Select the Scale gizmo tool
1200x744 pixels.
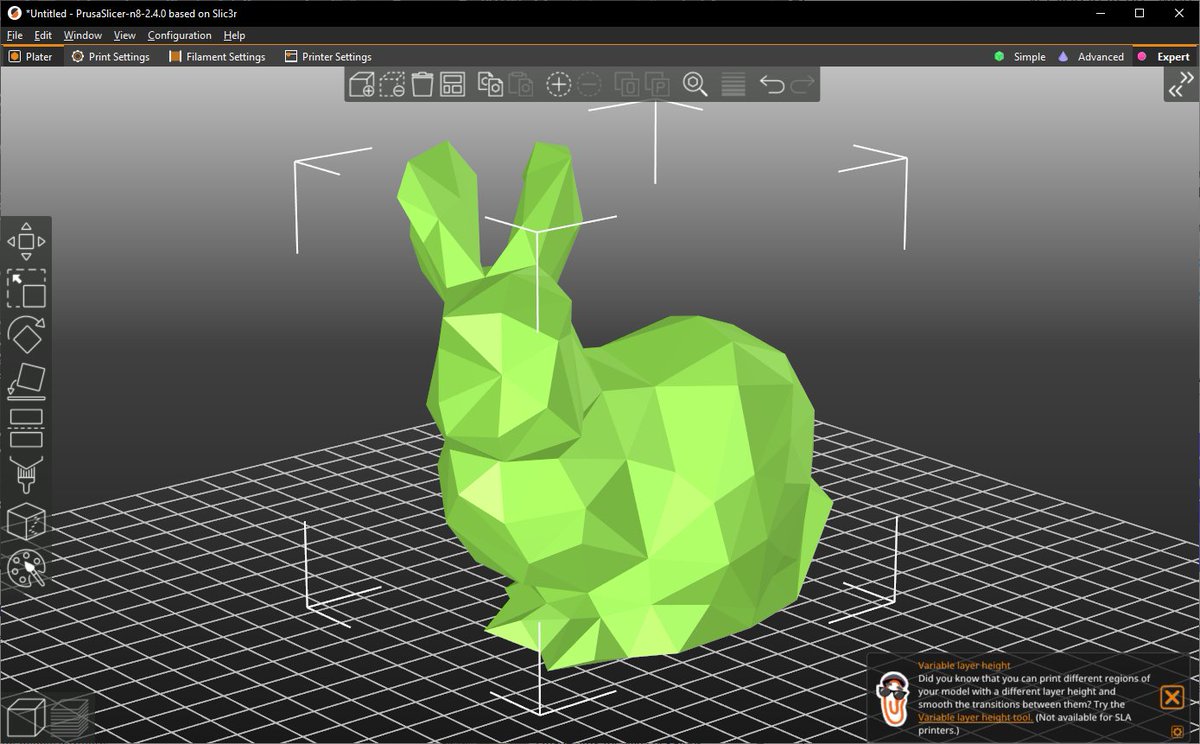tap(26, 288)
